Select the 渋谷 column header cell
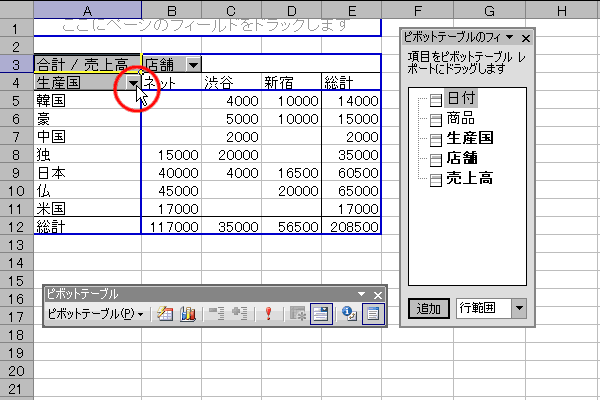Viewport: 600px width, 400px height. coord(232,82)
